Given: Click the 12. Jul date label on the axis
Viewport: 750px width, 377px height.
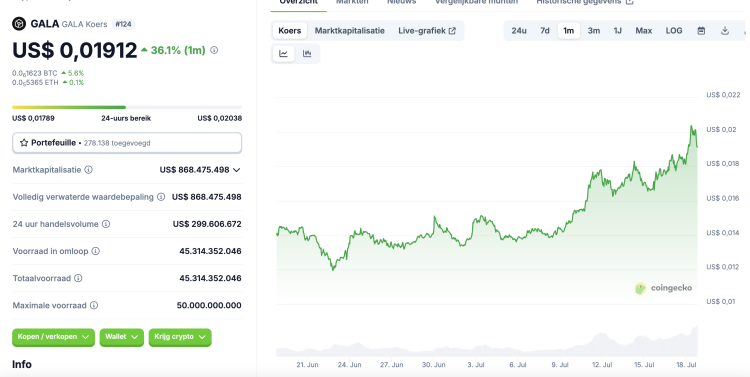Looking at the screenshot, I should coord(602,365).
